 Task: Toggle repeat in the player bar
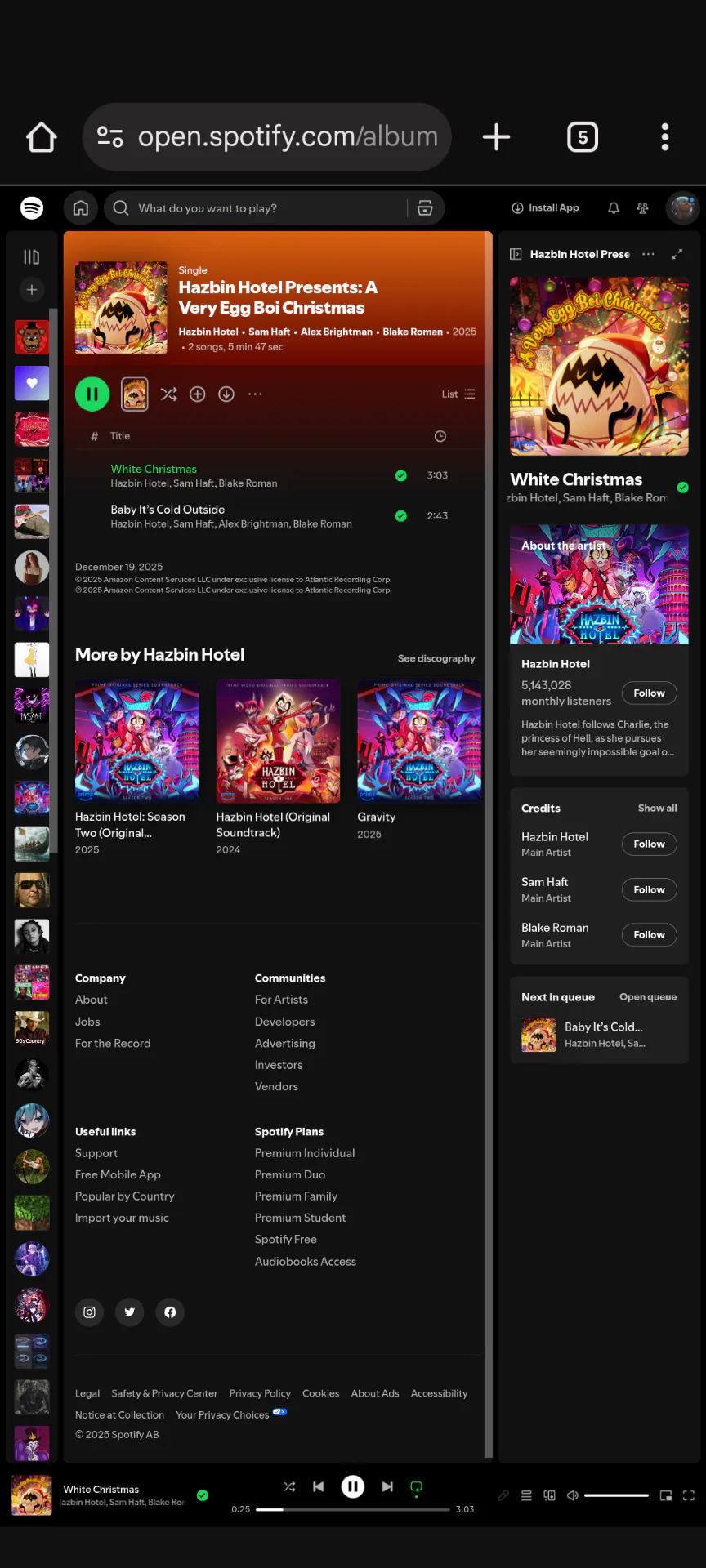click(416, 1487)
